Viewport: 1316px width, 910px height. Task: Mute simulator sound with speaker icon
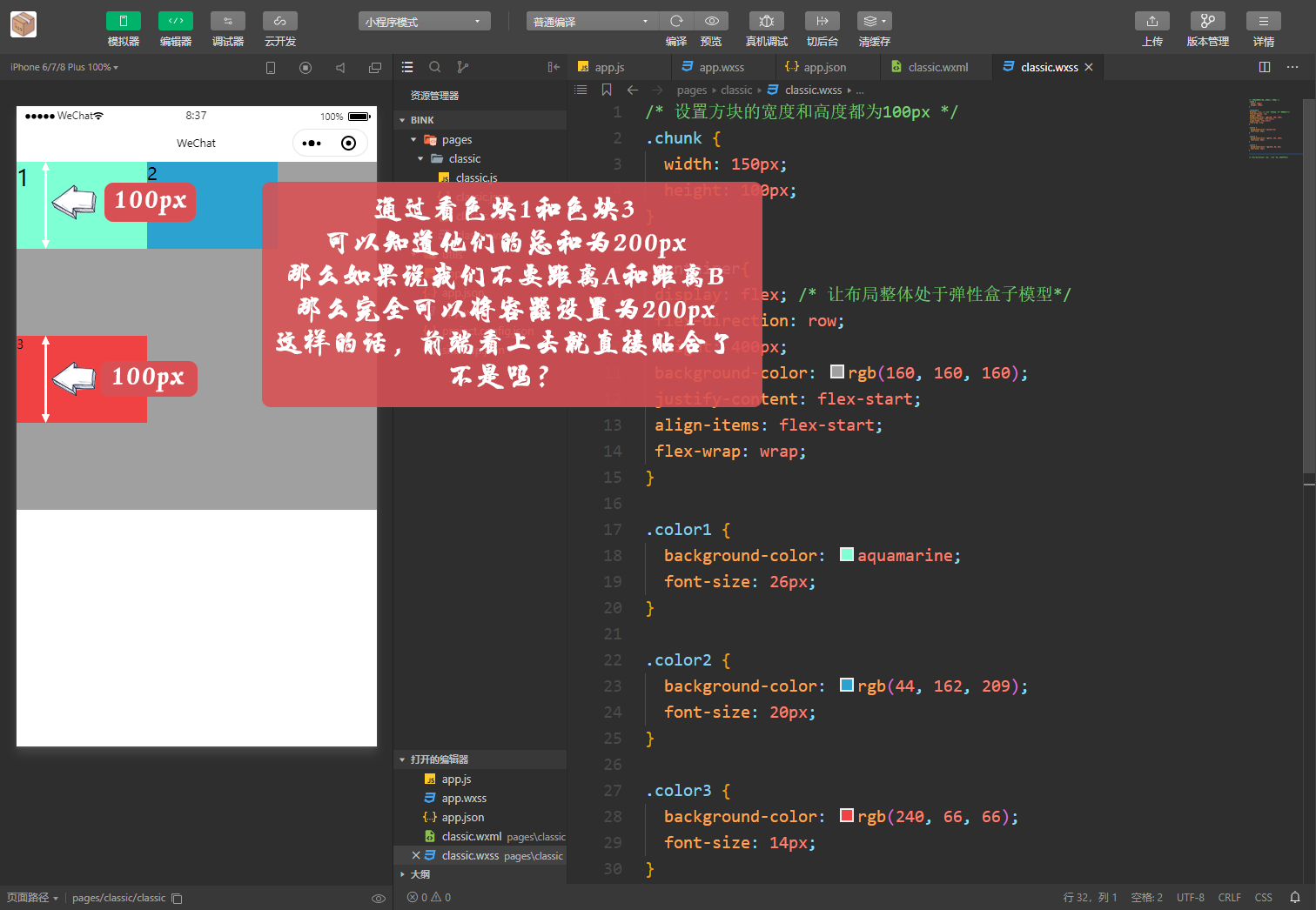coord(340,67)
